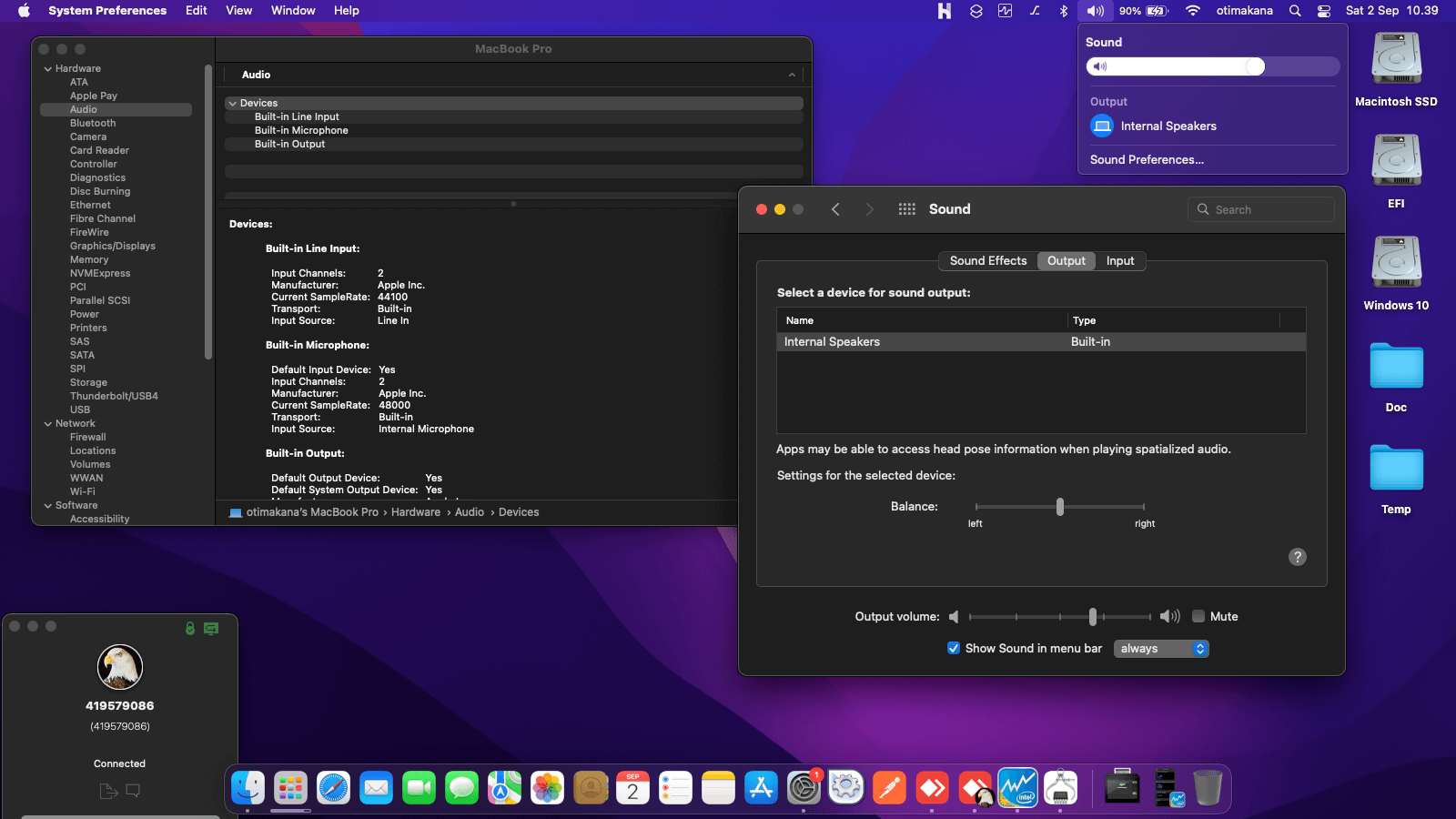1456x819 pixels.
Task: Open Control Center from the menu bar
Action: (x=1324, y=11)
